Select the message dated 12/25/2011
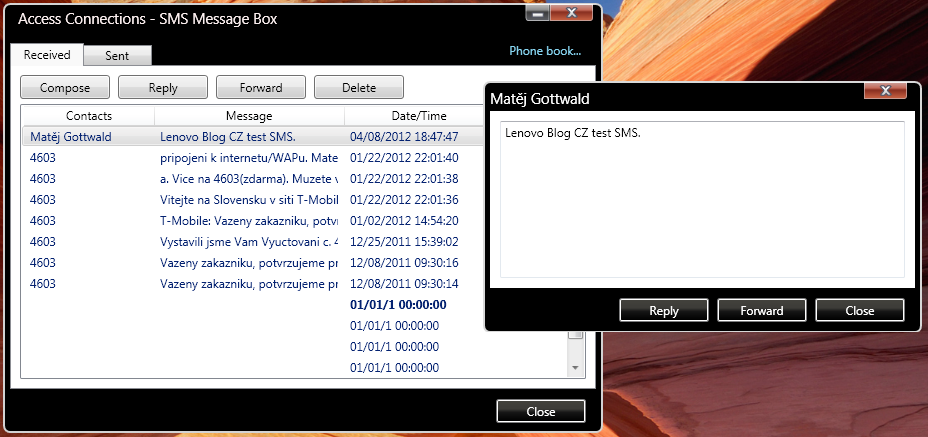Screen dimensions: 928x437 tap(404, 242)
